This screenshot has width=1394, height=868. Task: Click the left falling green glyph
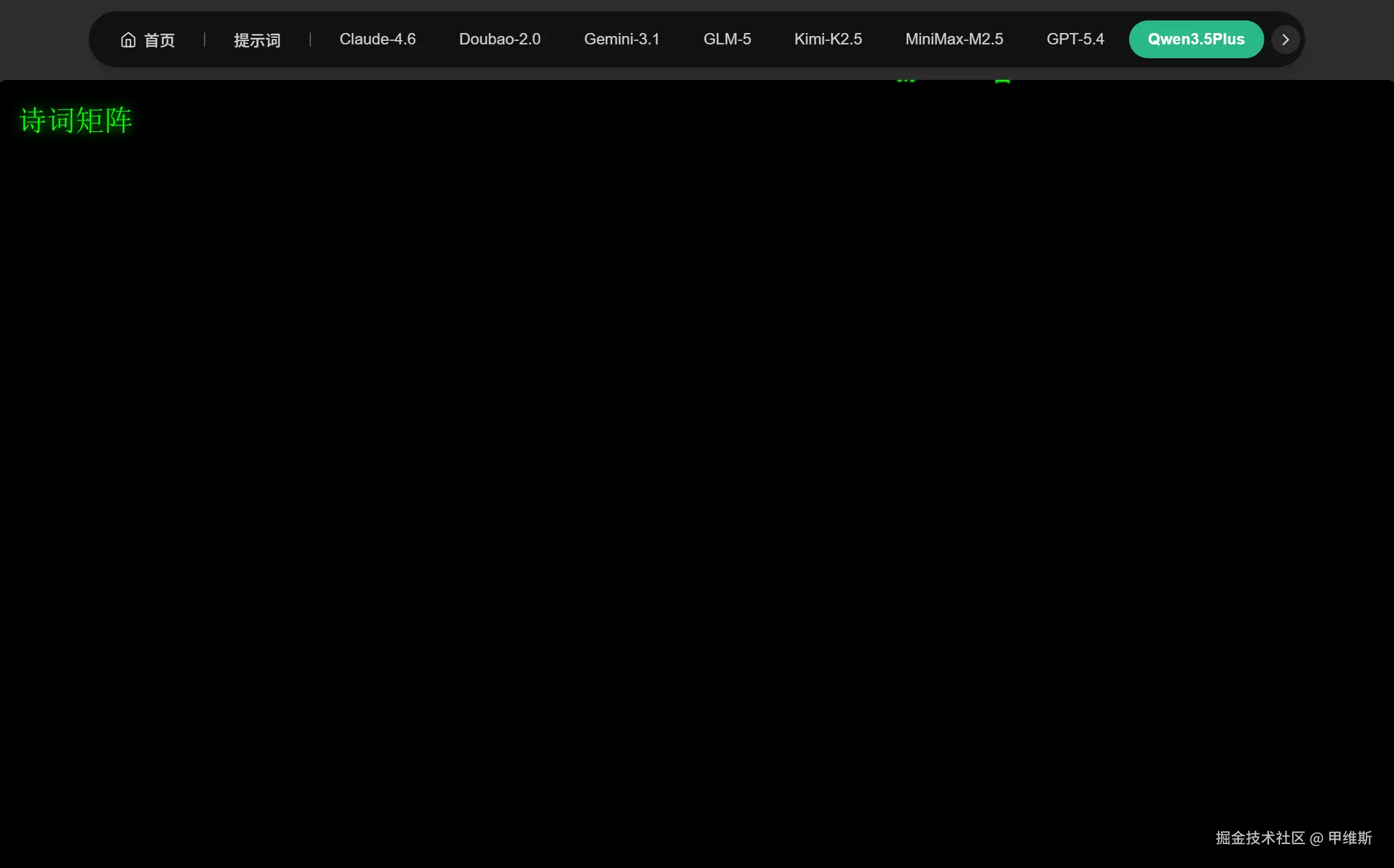pyautogui.click(x=905, y=80)
